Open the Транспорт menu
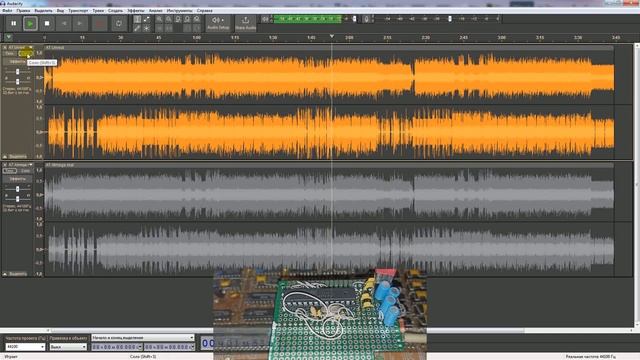Image resolution: width=640 pixels, height=360 pixels. 78,11
